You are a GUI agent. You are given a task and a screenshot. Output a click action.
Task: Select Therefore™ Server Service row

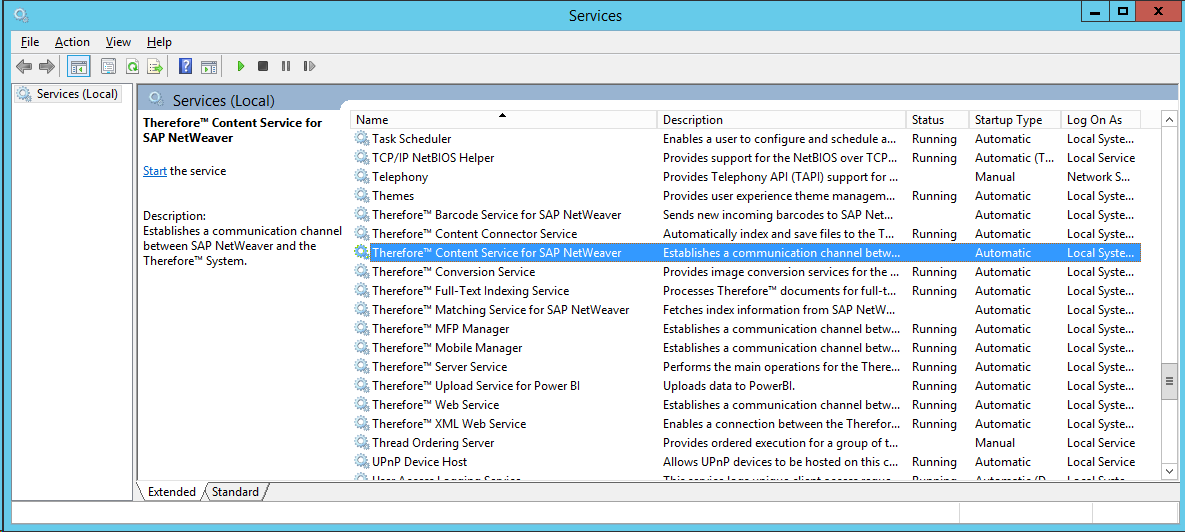[439, 367]
